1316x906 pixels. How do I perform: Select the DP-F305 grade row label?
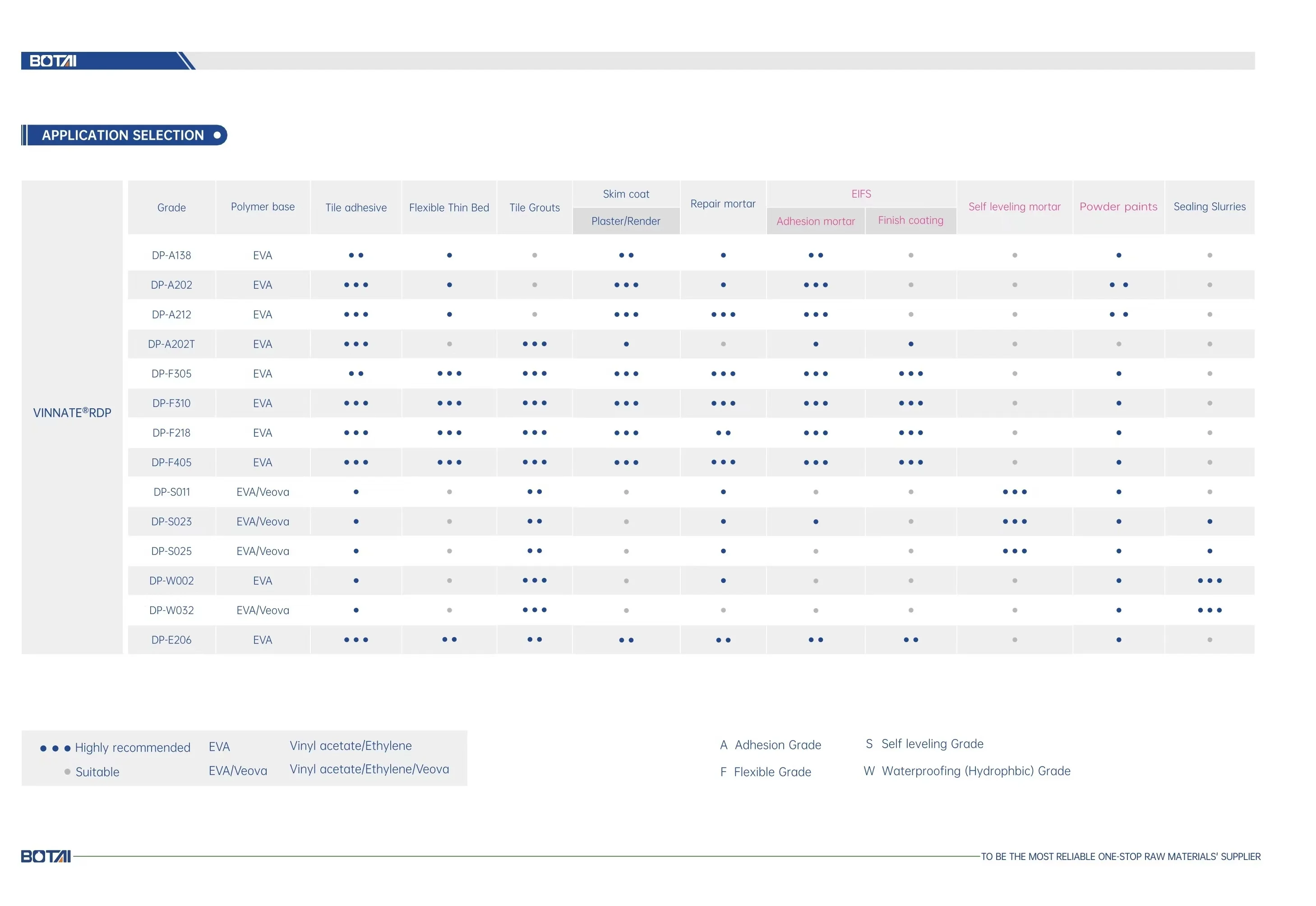tap(171, 374)
